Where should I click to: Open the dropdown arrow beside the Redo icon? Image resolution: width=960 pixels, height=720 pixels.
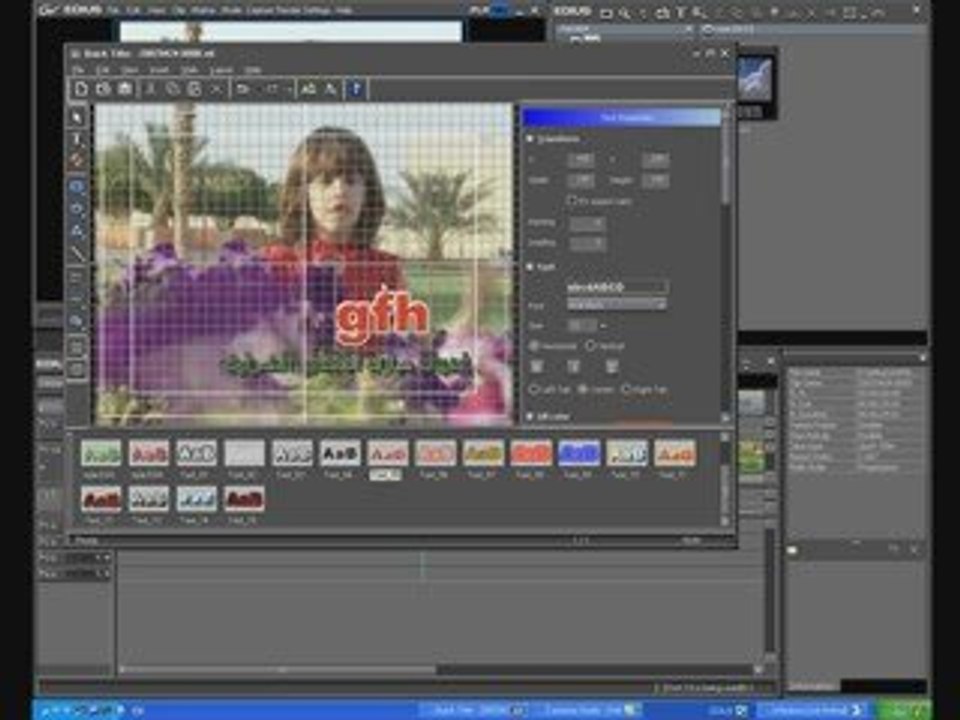pyautogui.click(x=288, y=89)
